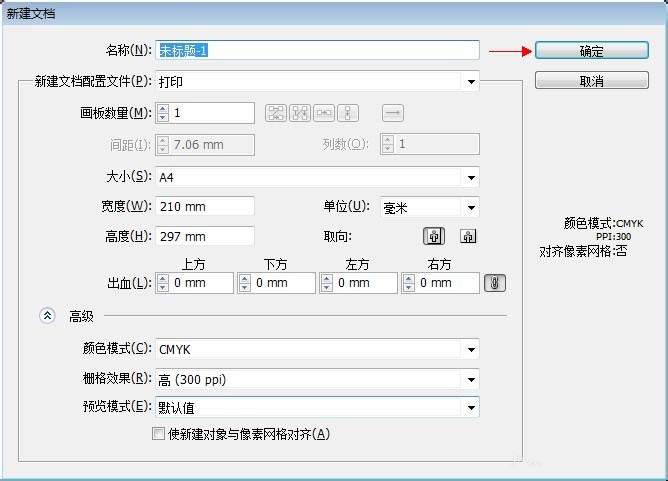Toggle the bleed link chain icon
Screen dimensions: 668x481
495,283
